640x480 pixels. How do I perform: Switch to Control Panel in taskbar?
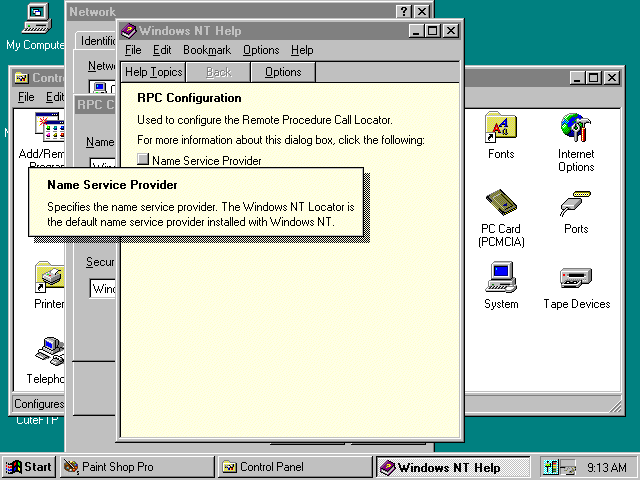(x=295, y=467)
